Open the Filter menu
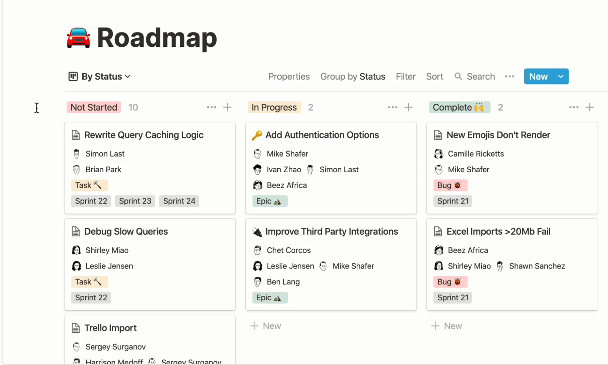This screenshot has width=608, height=365. click(x=406, y=76)
